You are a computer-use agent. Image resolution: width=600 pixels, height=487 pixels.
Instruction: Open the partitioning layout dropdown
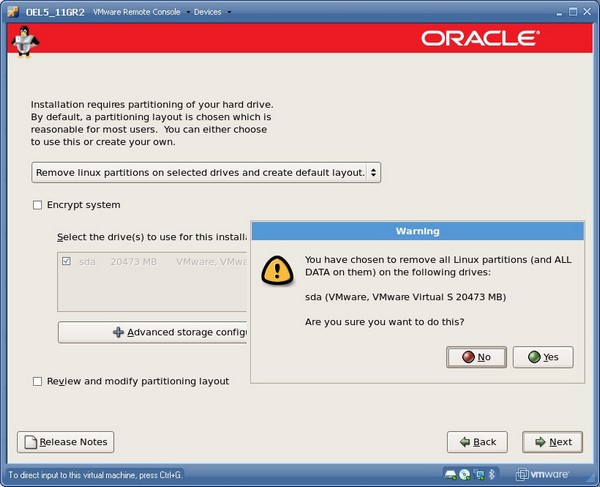pos(206,173)
